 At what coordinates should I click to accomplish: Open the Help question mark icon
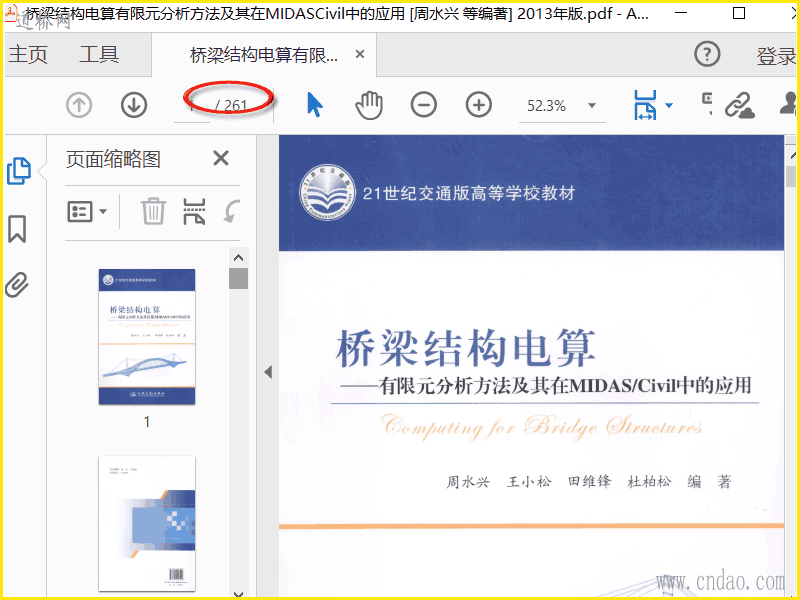point(707,54)
